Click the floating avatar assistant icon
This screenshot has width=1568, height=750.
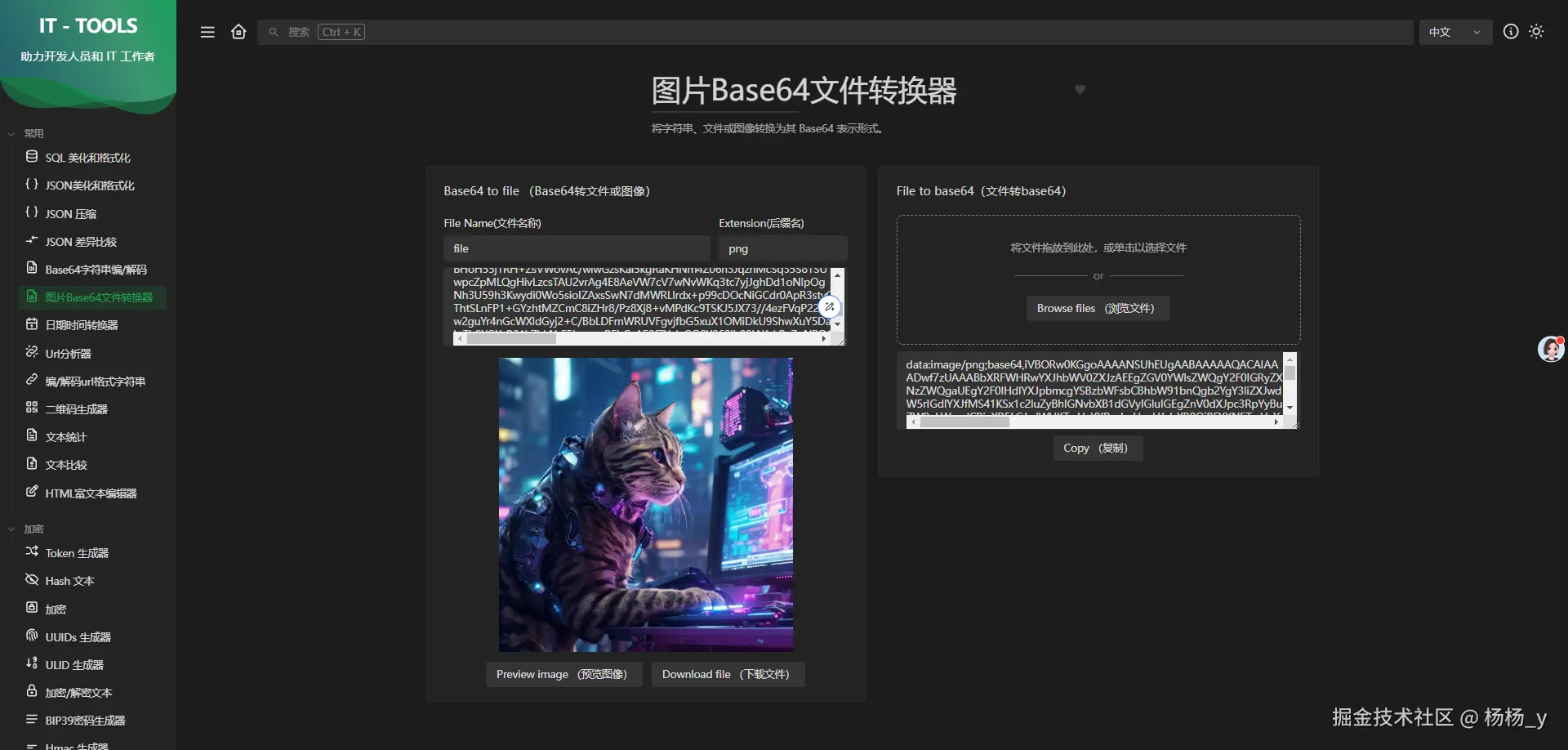pos(1550,349)
